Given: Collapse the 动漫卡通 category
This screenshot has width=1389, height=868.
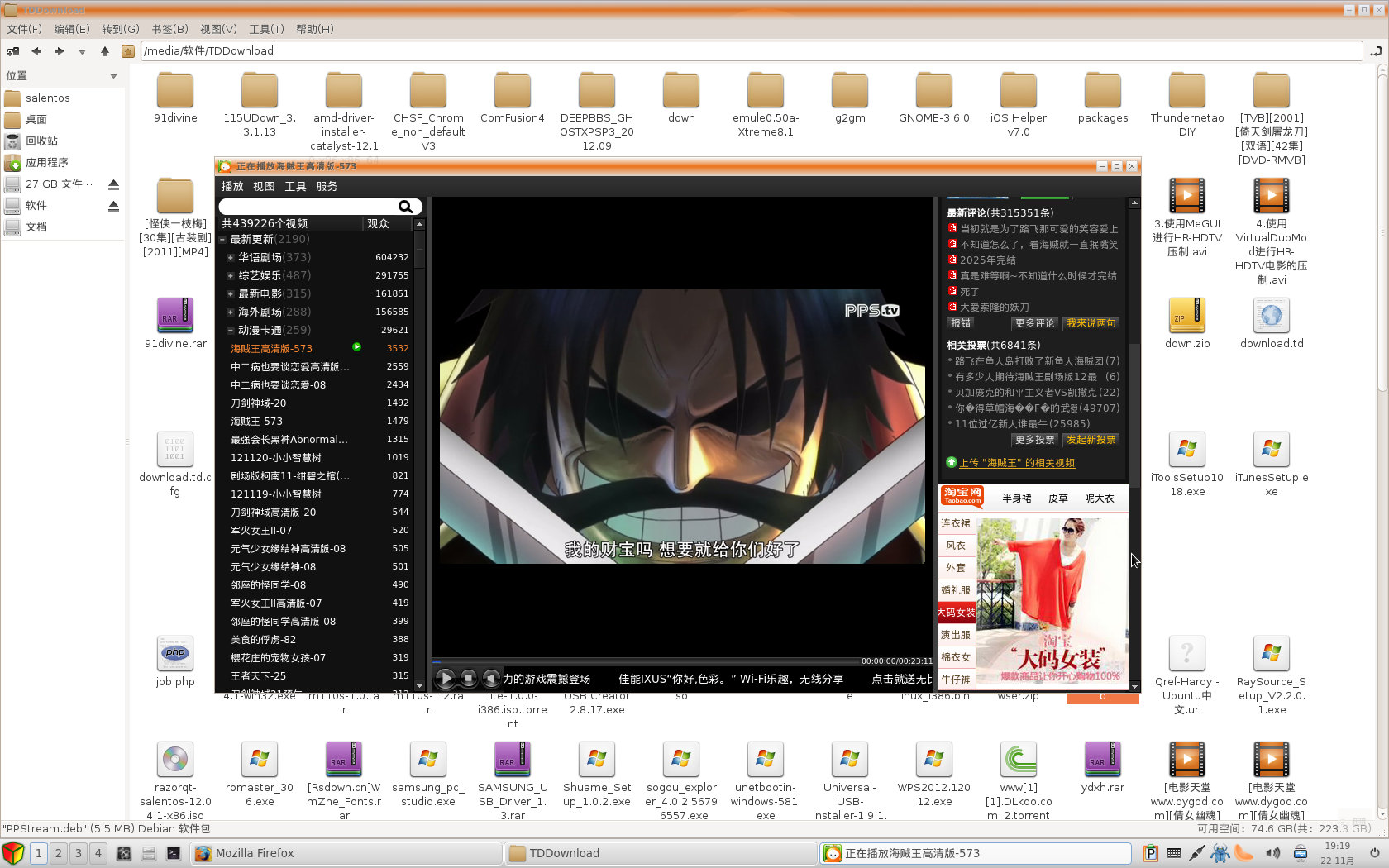Looking at the screenshot, I should pos(231,331).
